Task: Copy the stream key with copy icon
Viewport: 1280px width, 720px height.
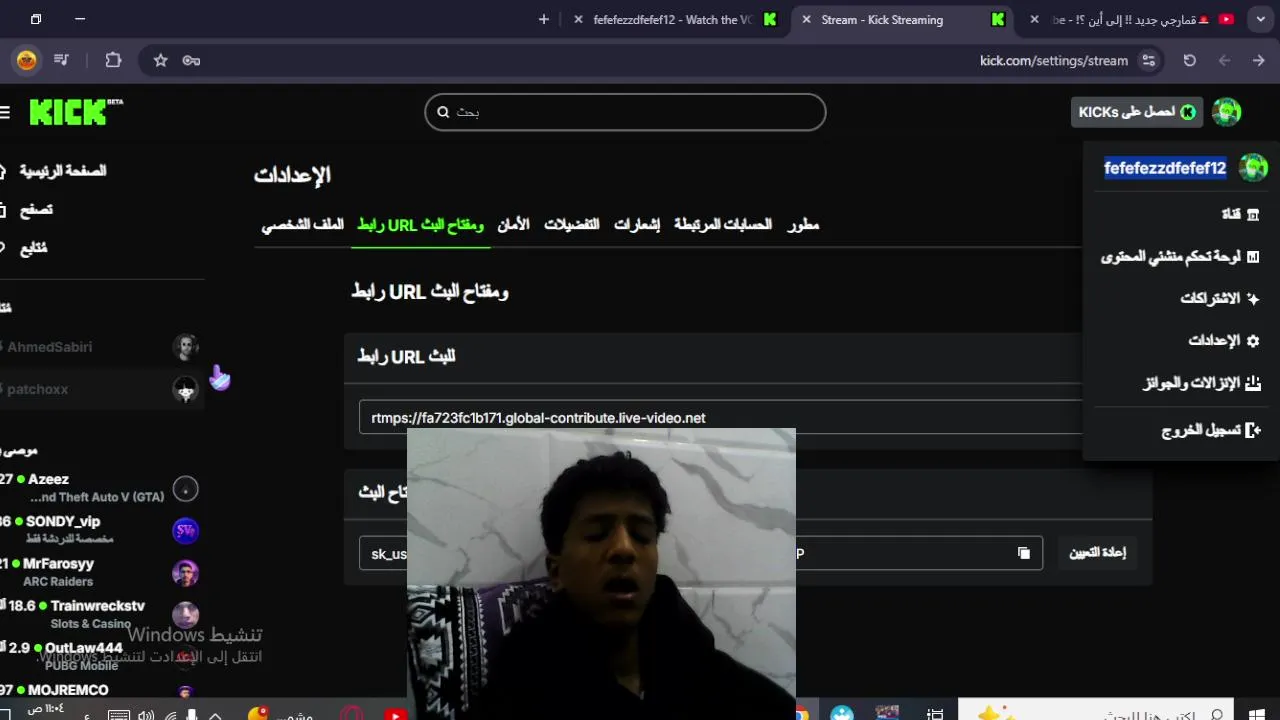Action: [x=1023, y=553]
